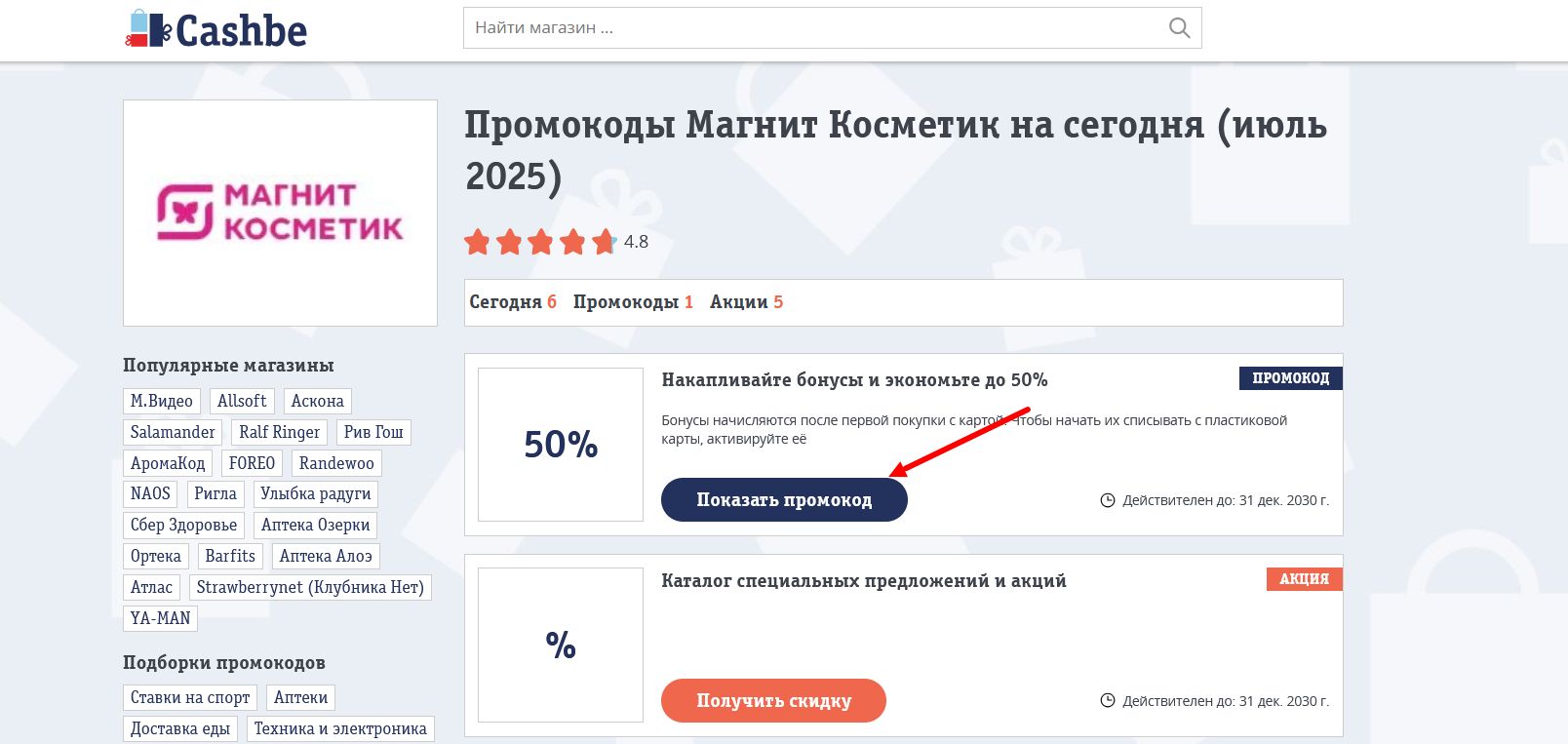Open the АромаКод store link

pos(168,463)
